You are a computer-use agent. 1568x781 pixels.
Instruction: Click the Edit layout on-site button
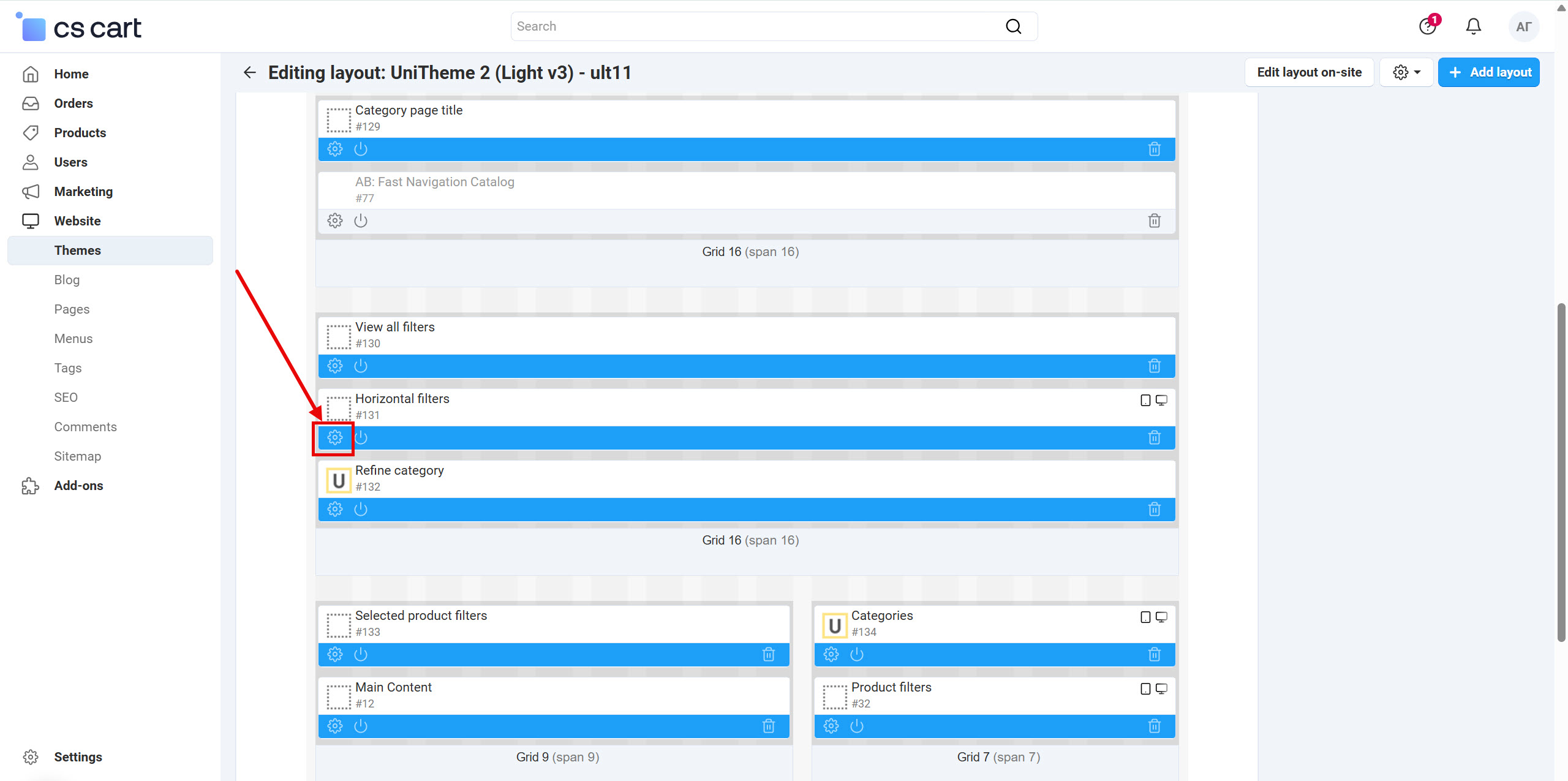pos(1309,72)
